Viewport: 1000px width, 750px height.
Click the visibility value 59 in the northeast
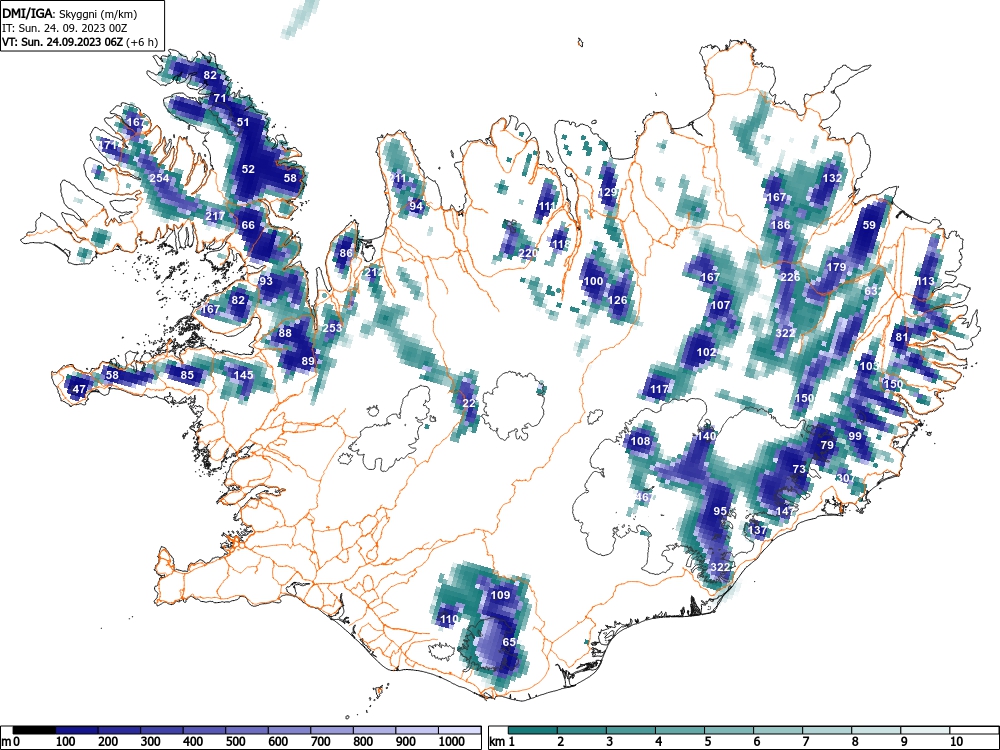(x=869, y=225)
